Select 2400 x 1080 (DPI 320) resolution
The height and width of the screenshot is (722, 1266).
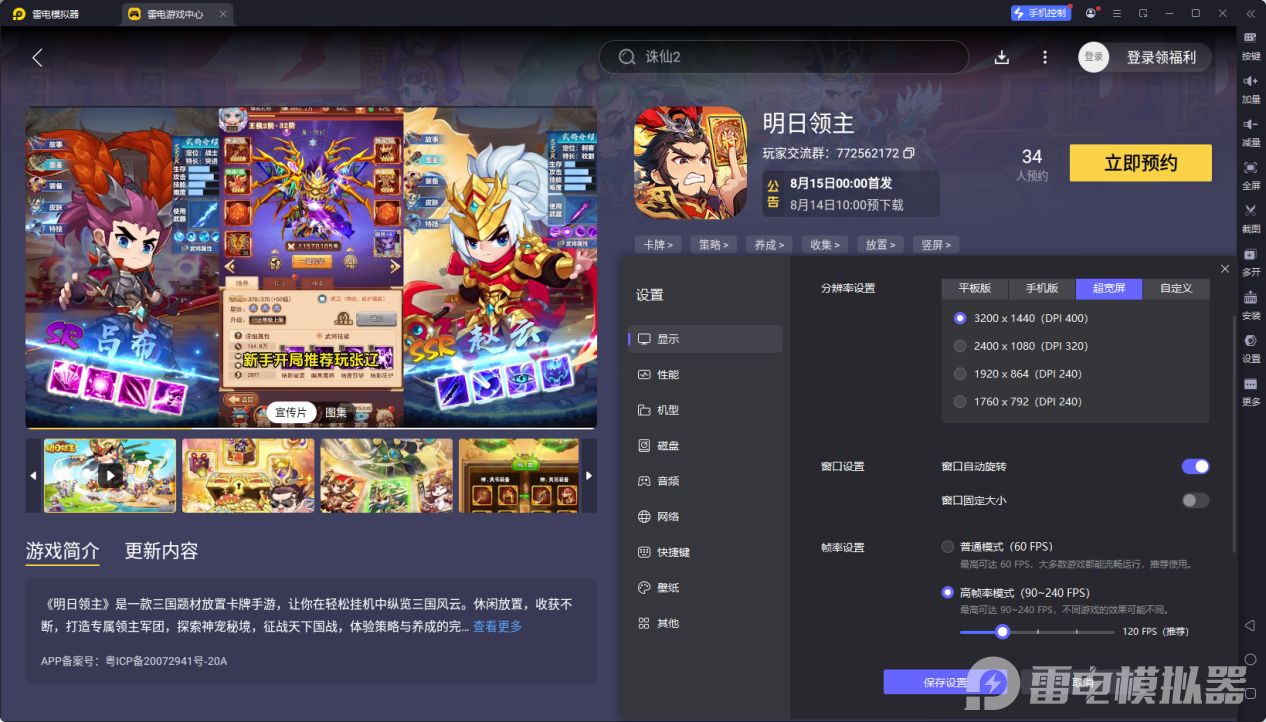click(960, 346)
